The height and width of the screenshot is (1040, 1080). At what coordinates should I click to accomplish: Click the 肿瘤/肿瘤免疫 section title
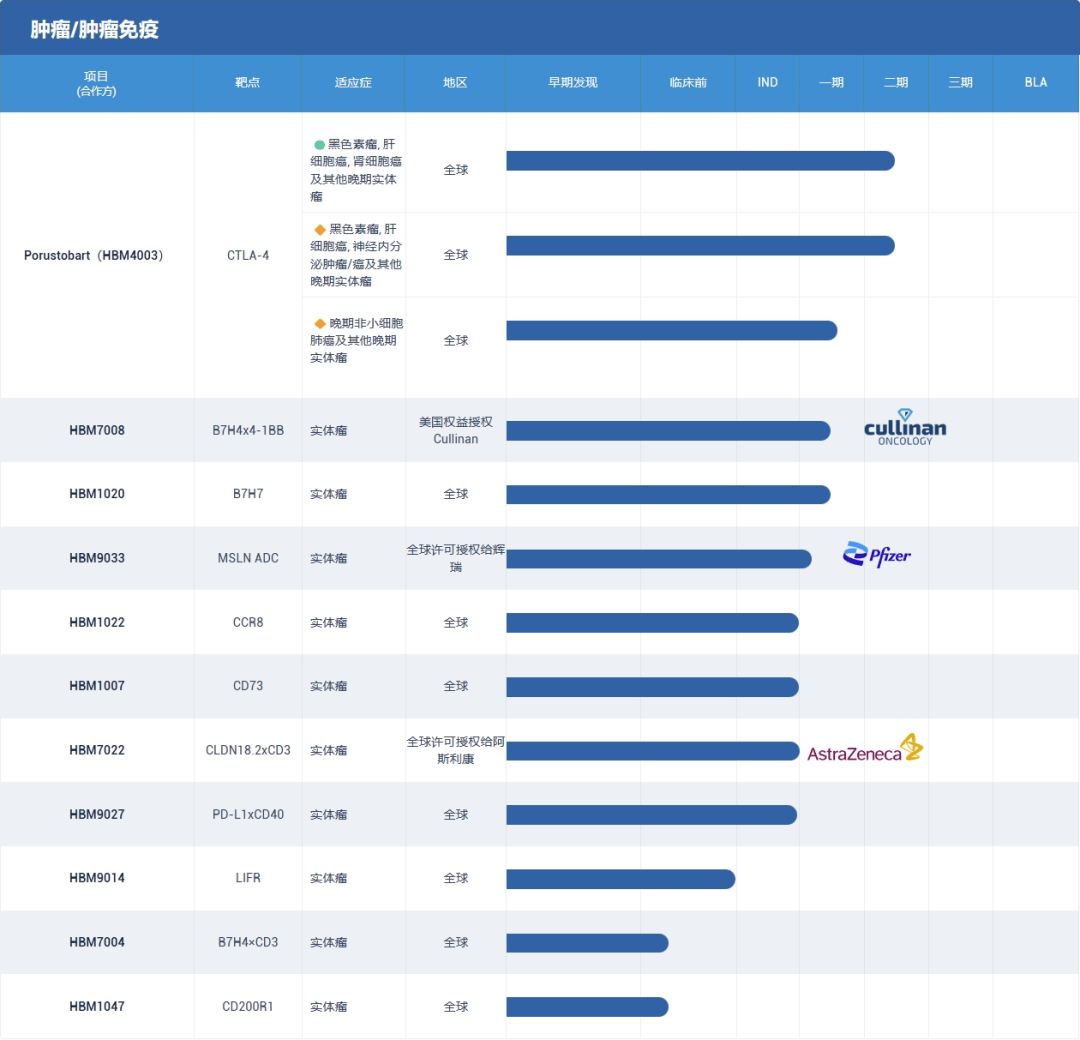(x=94, y=30)
